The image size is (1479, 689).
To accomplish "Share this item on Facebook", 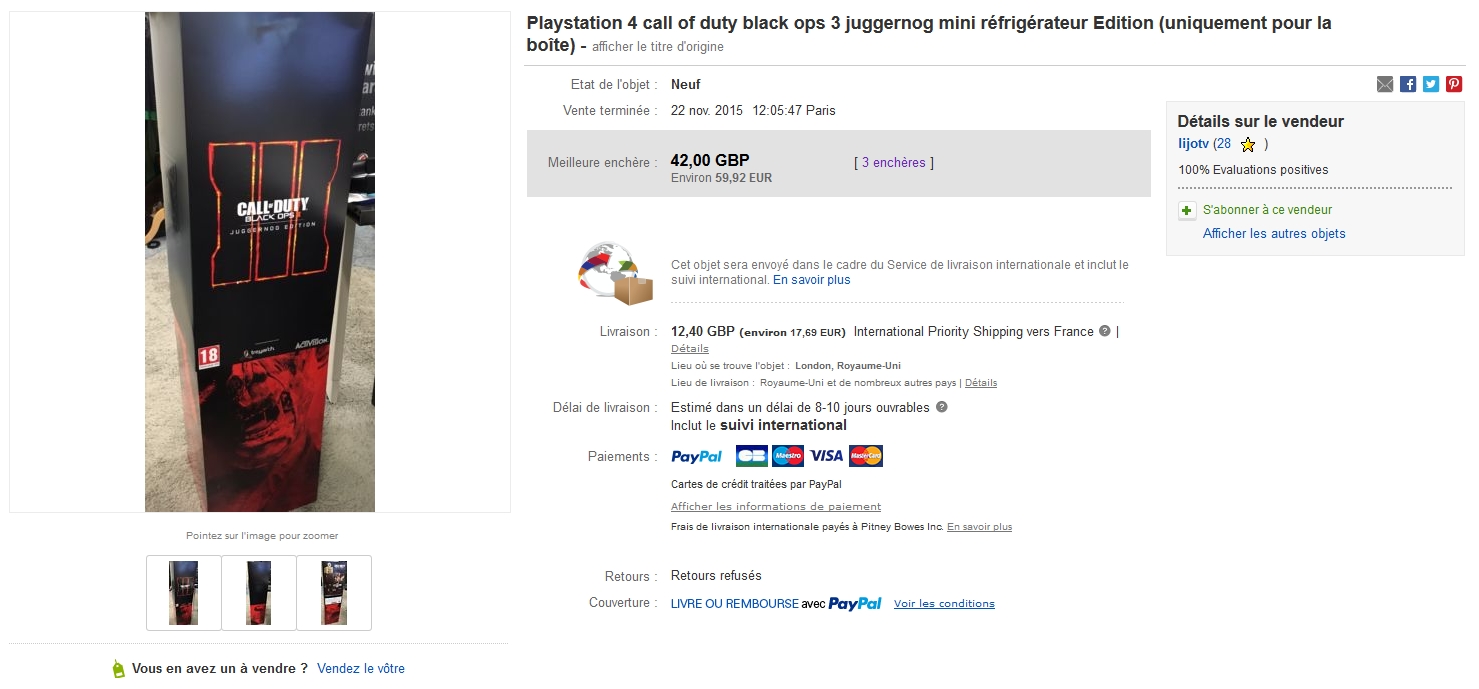I will (1408, 84).
